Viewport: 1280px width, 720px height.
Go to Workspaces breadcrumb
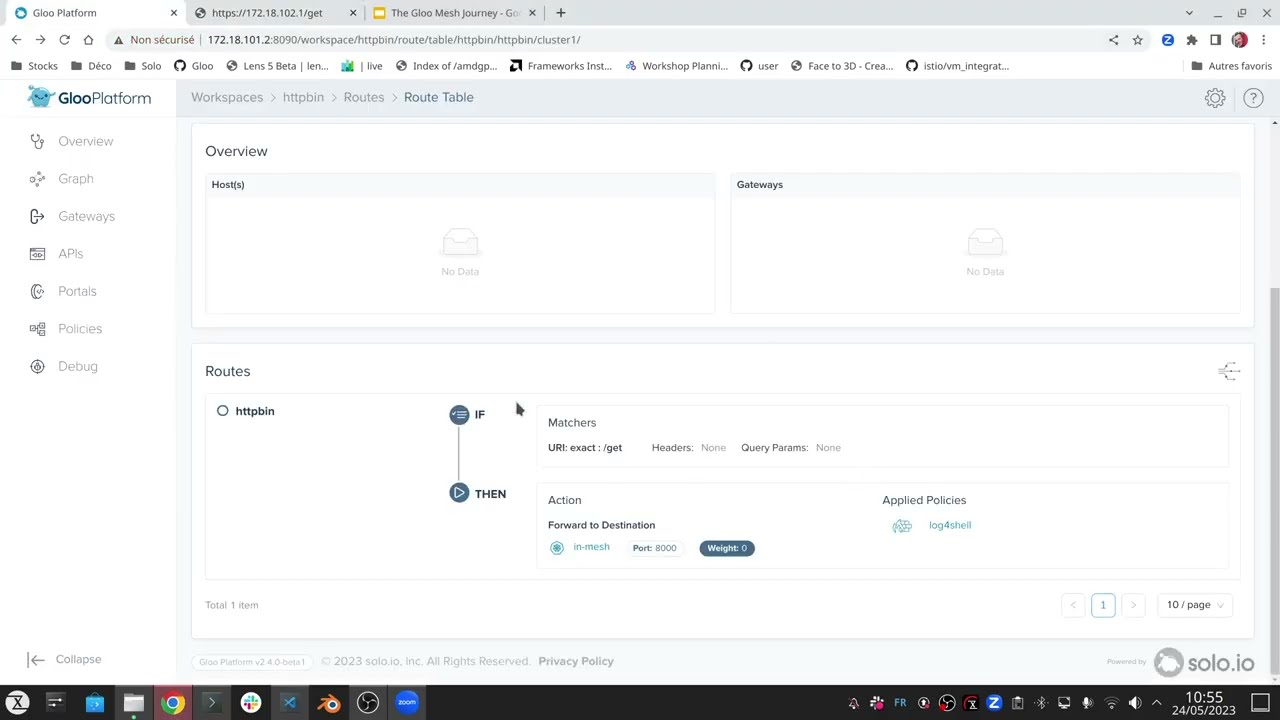[227, 97]
